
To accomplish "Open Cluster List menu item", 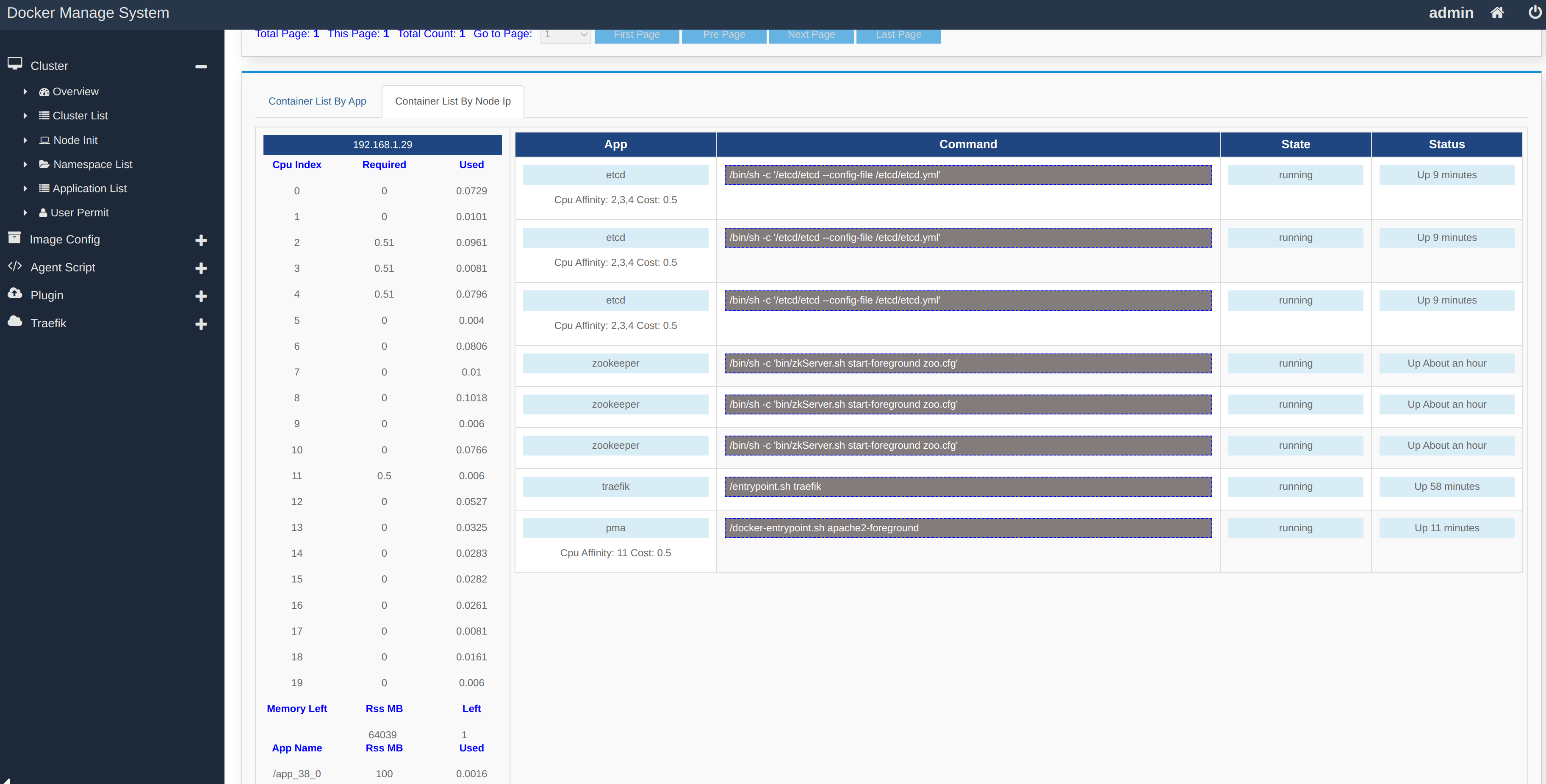I will pos(80,116).
